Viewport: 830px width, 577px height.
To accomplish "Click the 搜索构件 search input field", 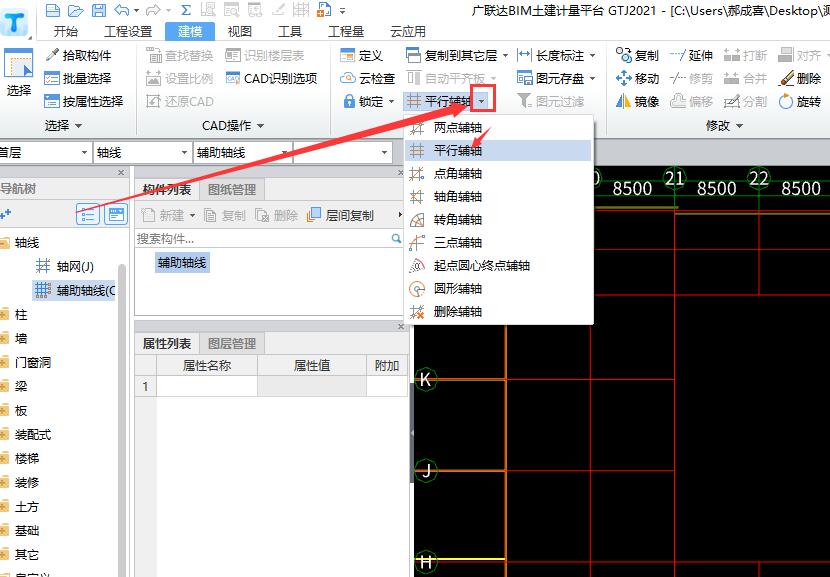I will [x=263, y=239].
